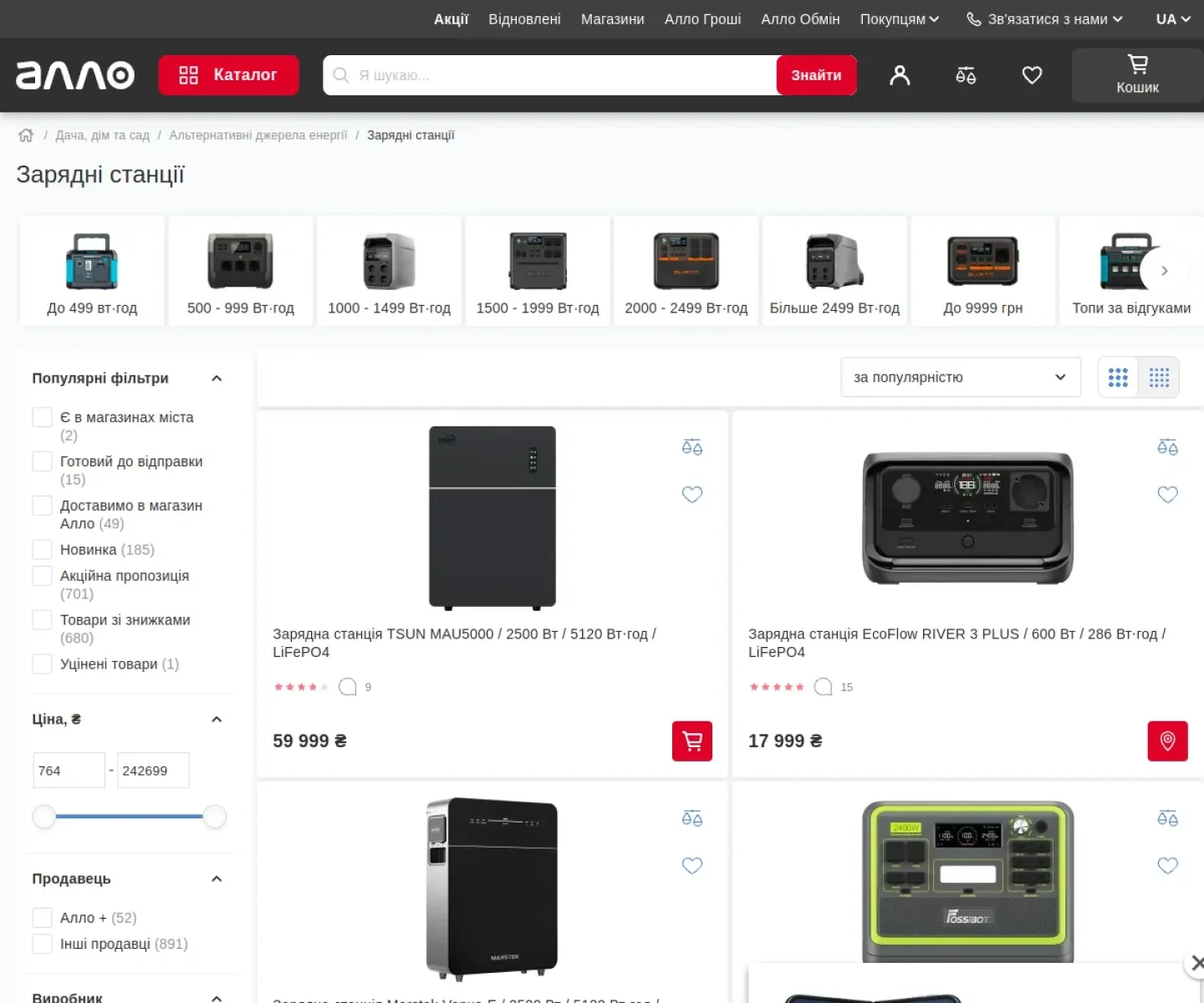This screenshot has height=1003, width=1204.
Task: Add TSUN MAU5000 to cart
Action: pos(692,741)
